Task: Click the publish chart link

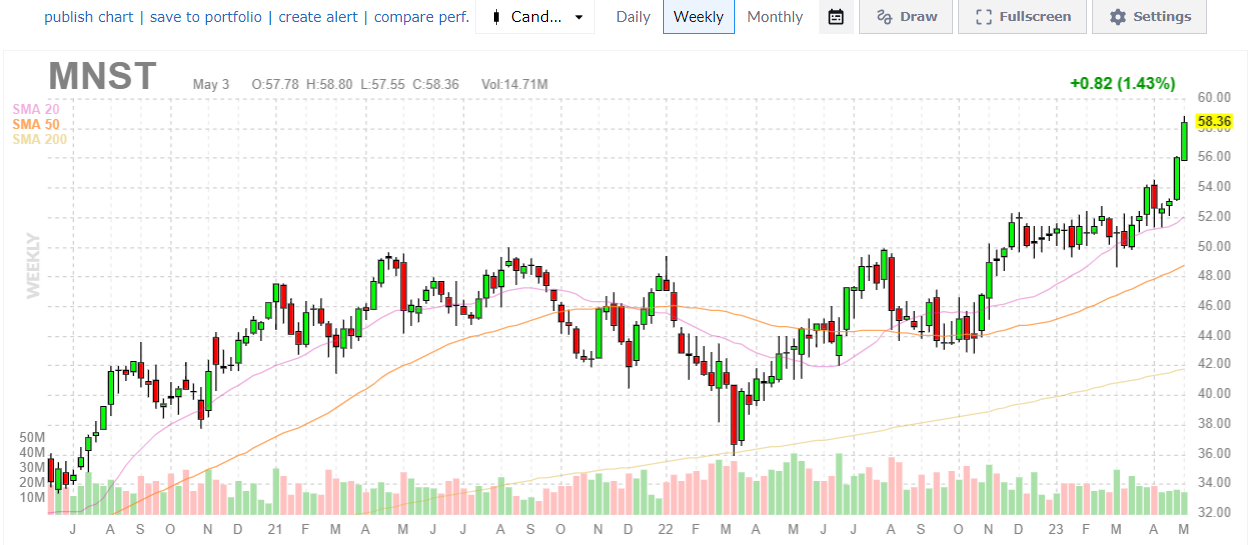Action: 89,17
